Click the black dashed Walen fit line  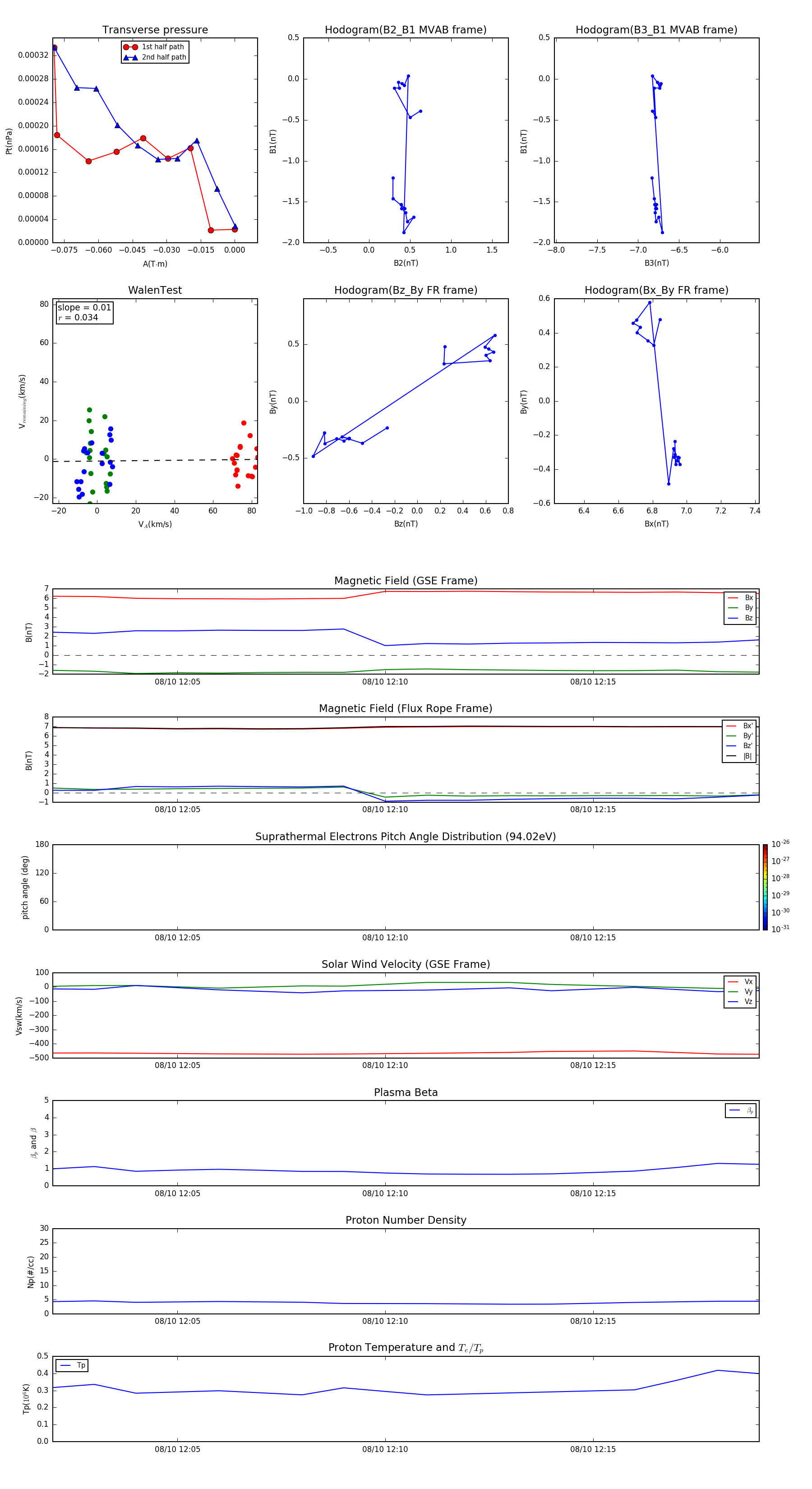[155, 460]
